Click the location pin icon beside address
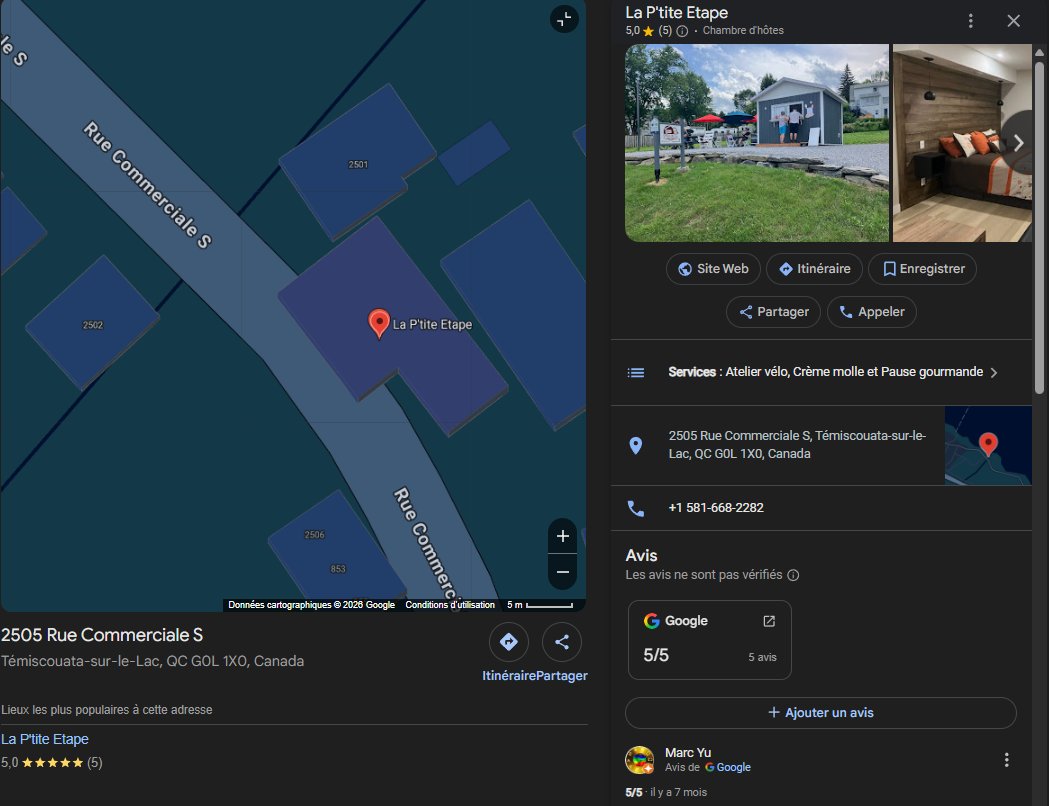This screenshot has height=806, width=1049. click(636, 445)
